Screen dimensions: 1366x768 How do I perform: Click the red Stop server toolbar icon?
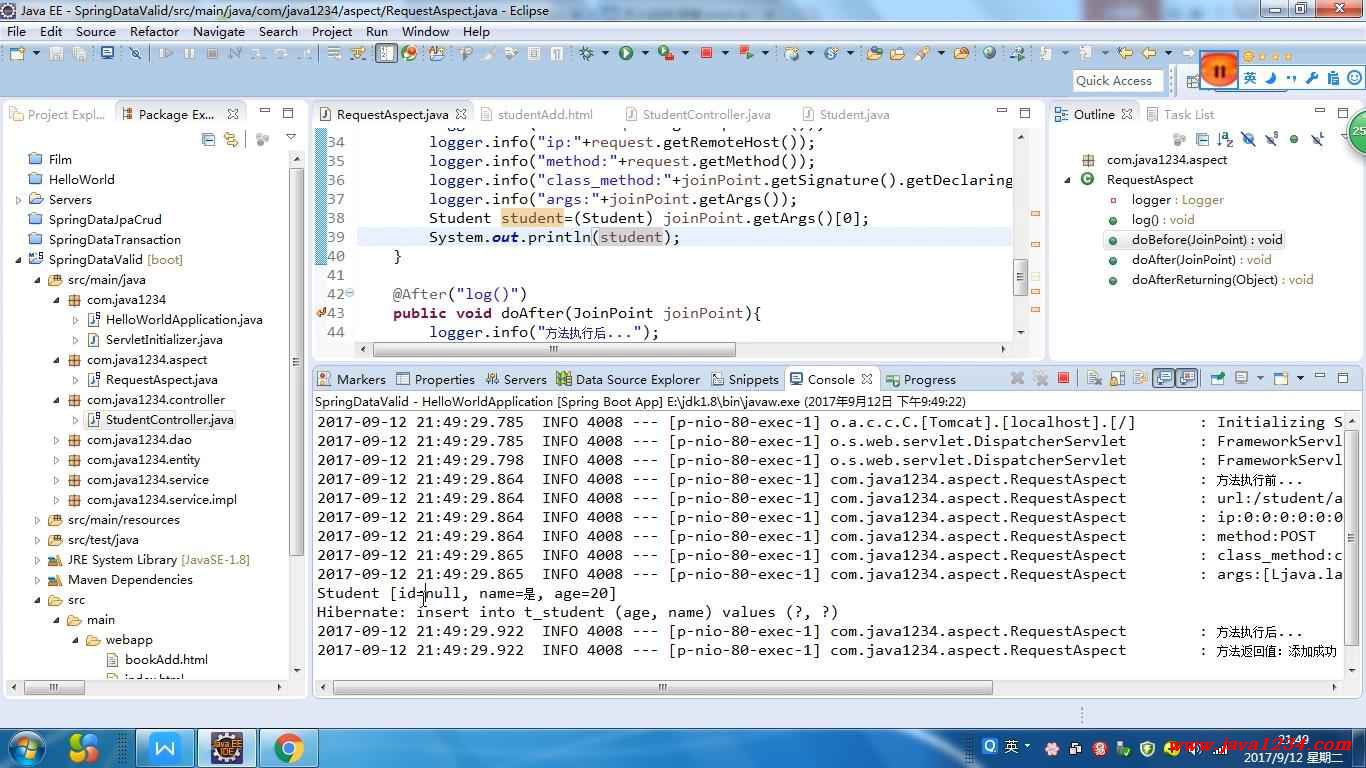705,53
